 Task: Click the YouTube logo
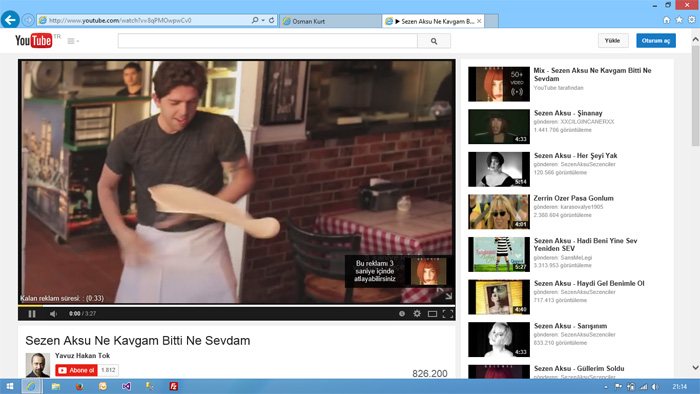(x=33, y=41)
